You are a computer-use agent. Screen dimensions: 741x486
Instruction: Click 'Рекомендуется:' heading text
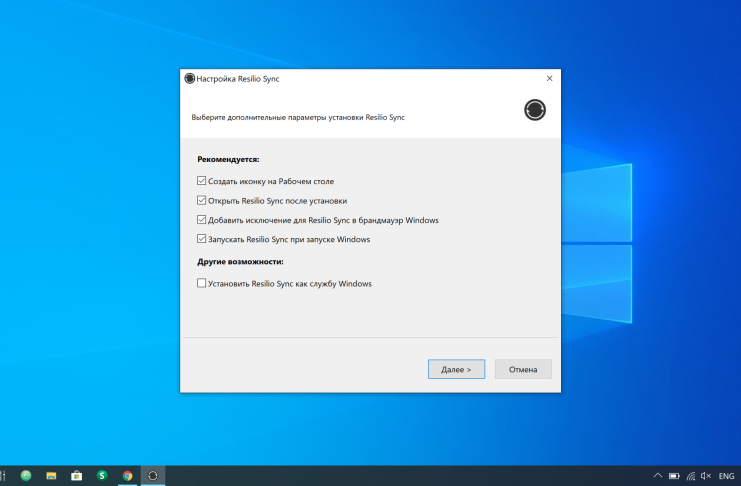click(x=228, y=159)
